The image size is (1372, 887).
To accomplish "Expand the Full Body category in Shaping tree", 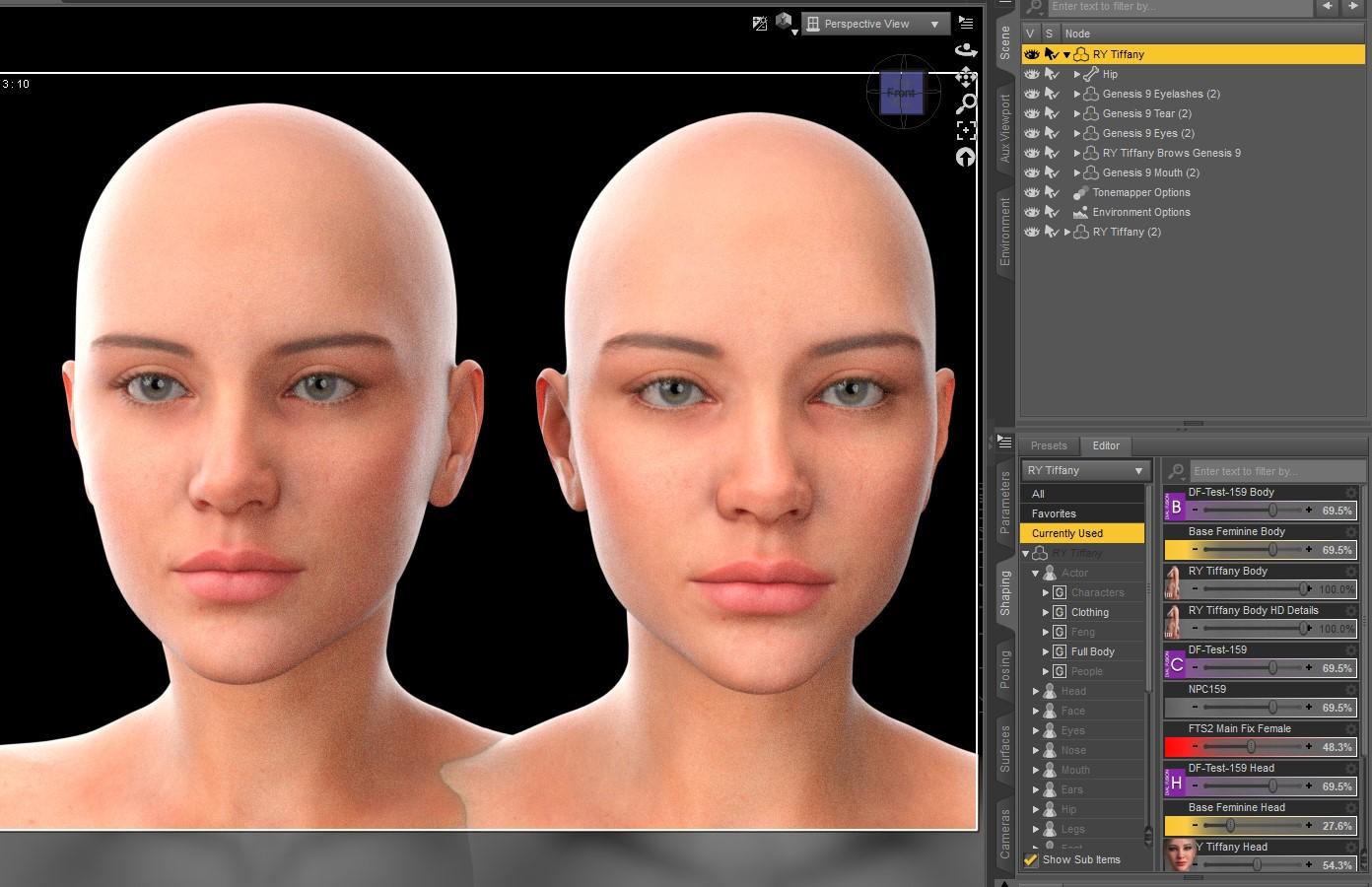I will click(x=1046, y=651).
